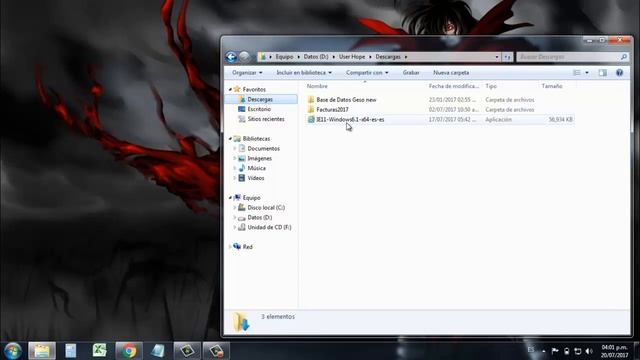
Task: Click the File Explorer taskbar button
Action: click(42, 351)
